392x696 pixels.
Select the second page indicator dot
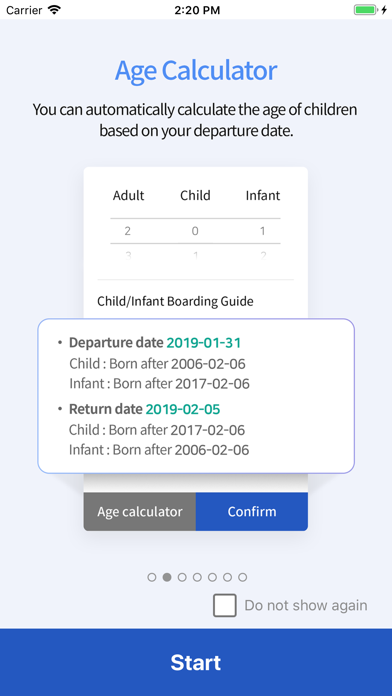(x=167, y=577)
